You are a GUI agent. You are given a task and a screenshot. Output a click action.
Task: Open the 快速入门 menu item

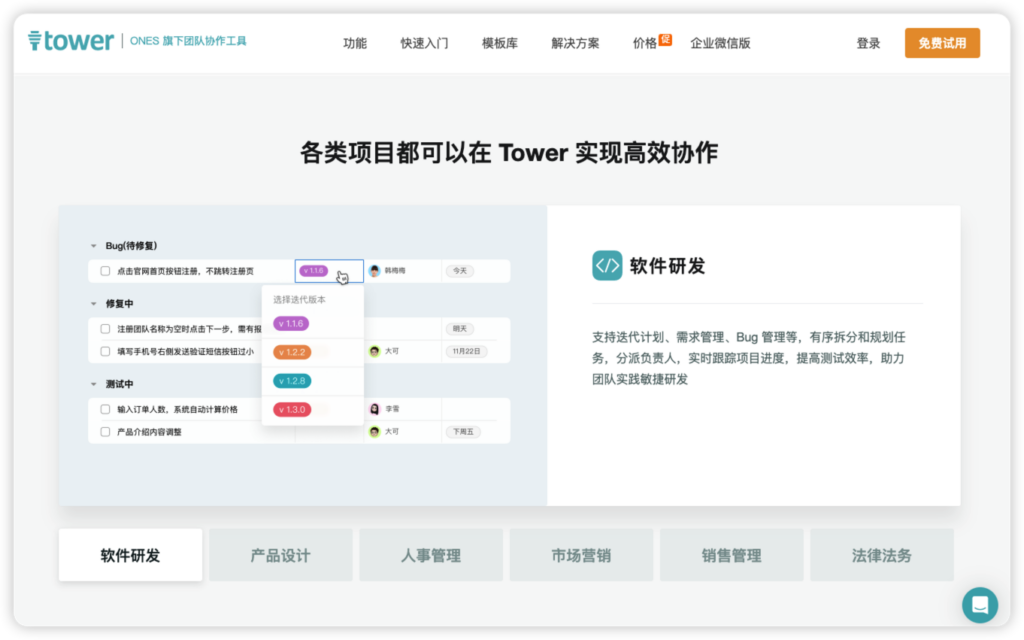pos(424,43)
